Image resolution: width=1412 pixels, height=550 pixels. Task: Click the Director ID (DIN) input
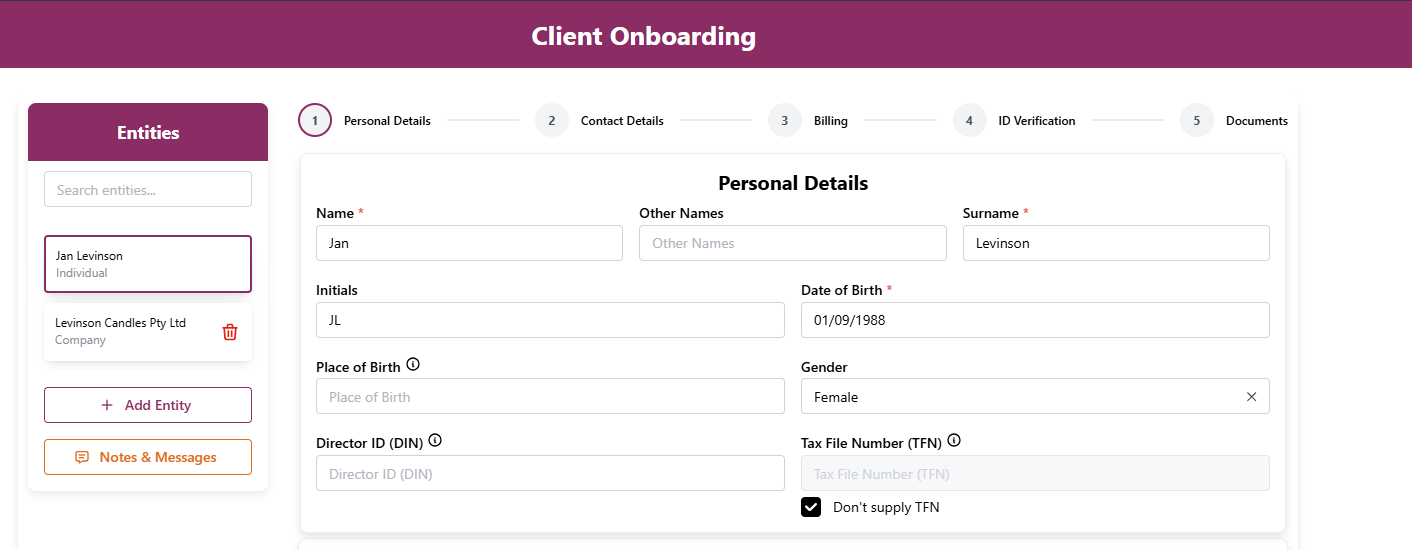(550, 474)
